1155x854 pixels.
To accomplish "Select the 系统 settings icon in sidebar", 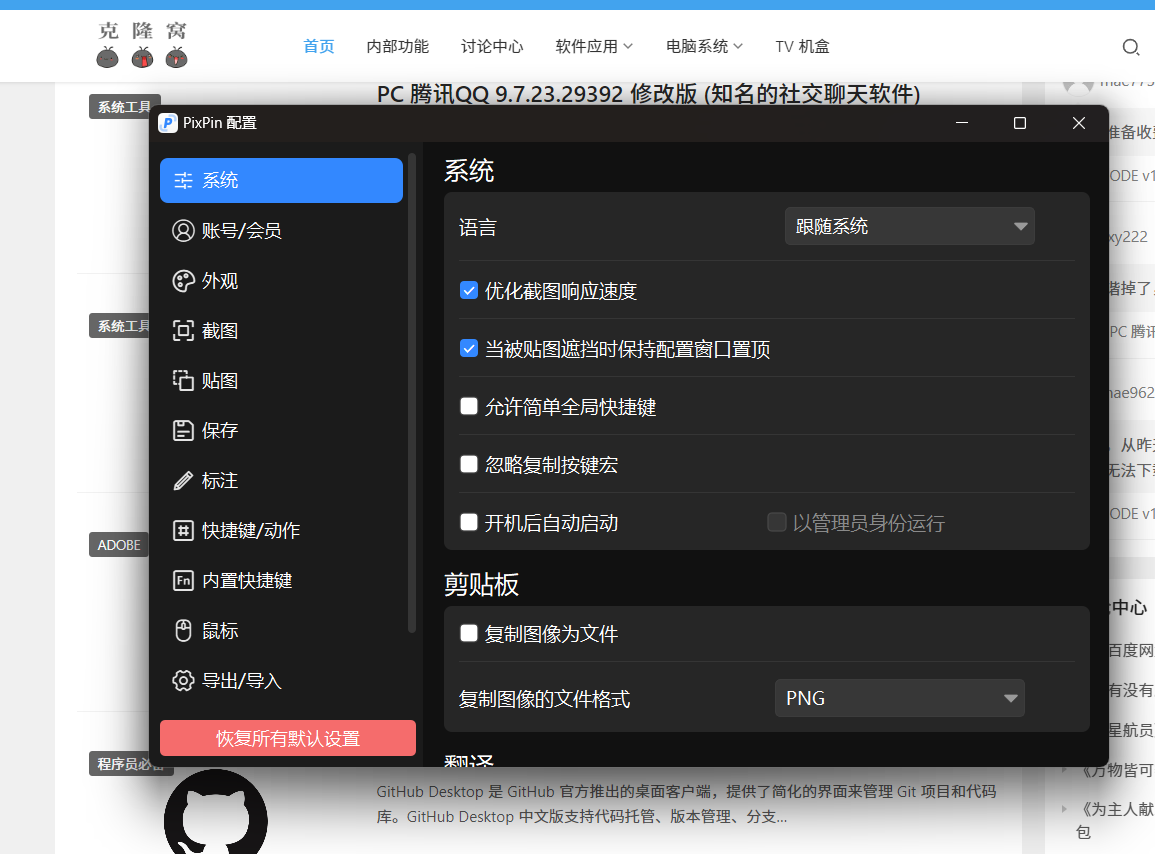I will [183, 181].
